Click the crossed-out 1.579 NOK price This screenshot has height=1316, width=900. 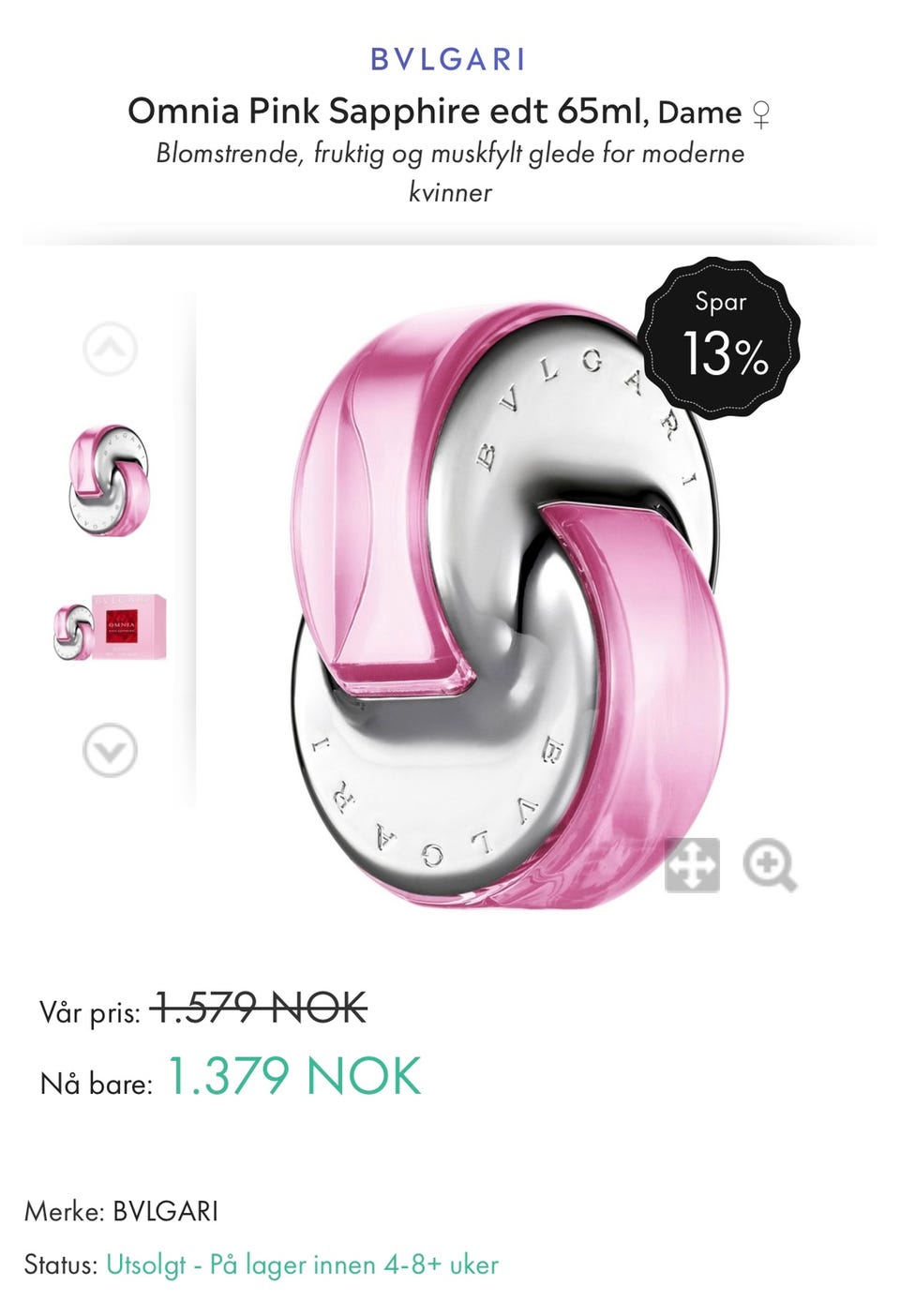pos(259,1009)
